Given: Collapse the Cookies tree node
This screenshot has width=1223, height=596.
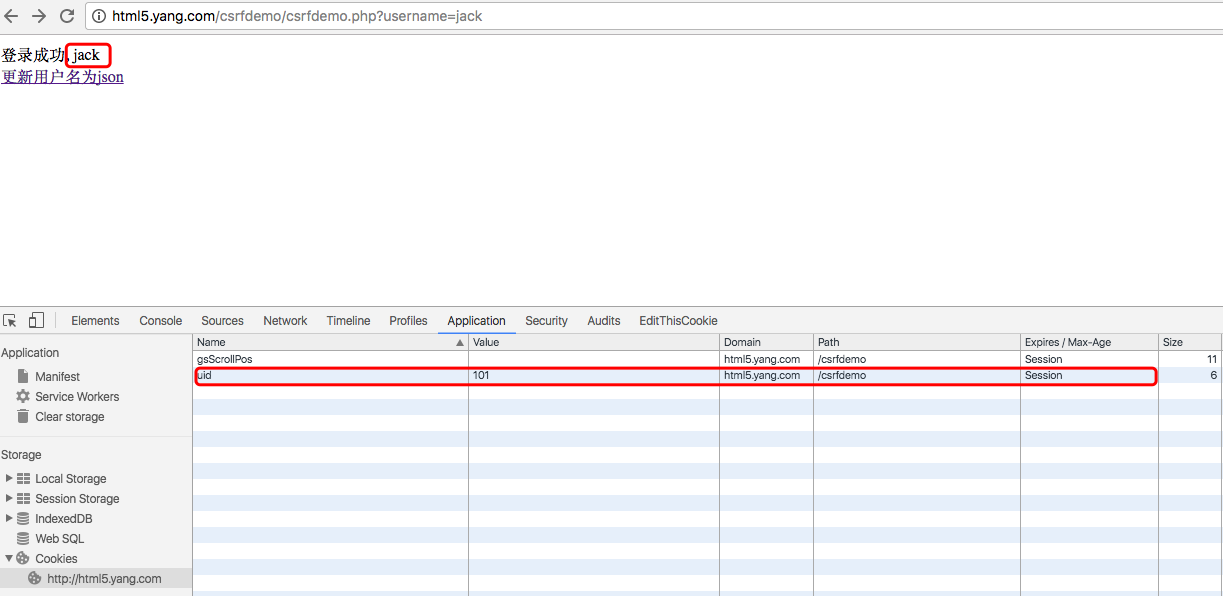Looking at the screenshot, I should (9, 558).
